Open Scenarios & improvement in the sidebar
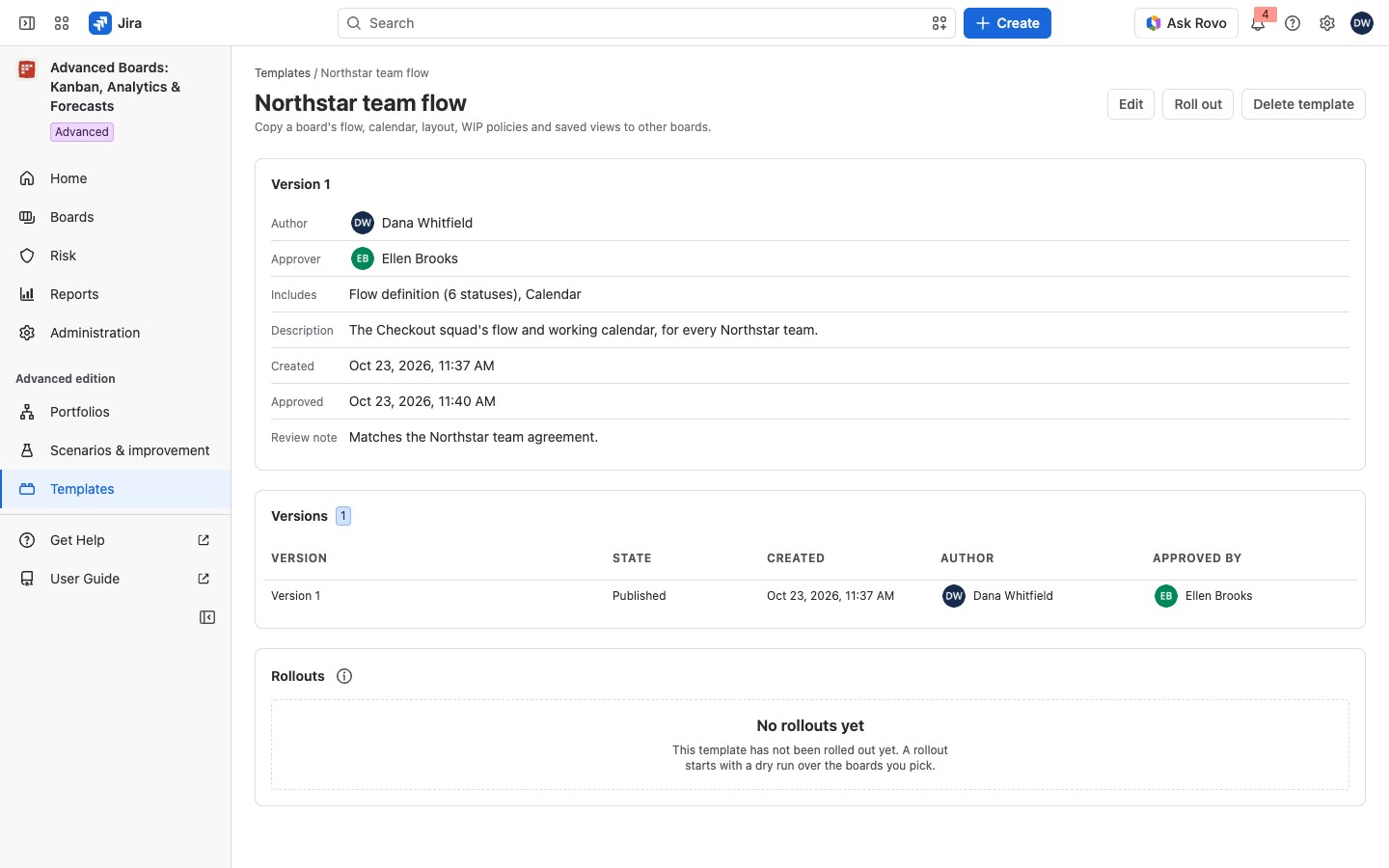 (x=116, y=450)
